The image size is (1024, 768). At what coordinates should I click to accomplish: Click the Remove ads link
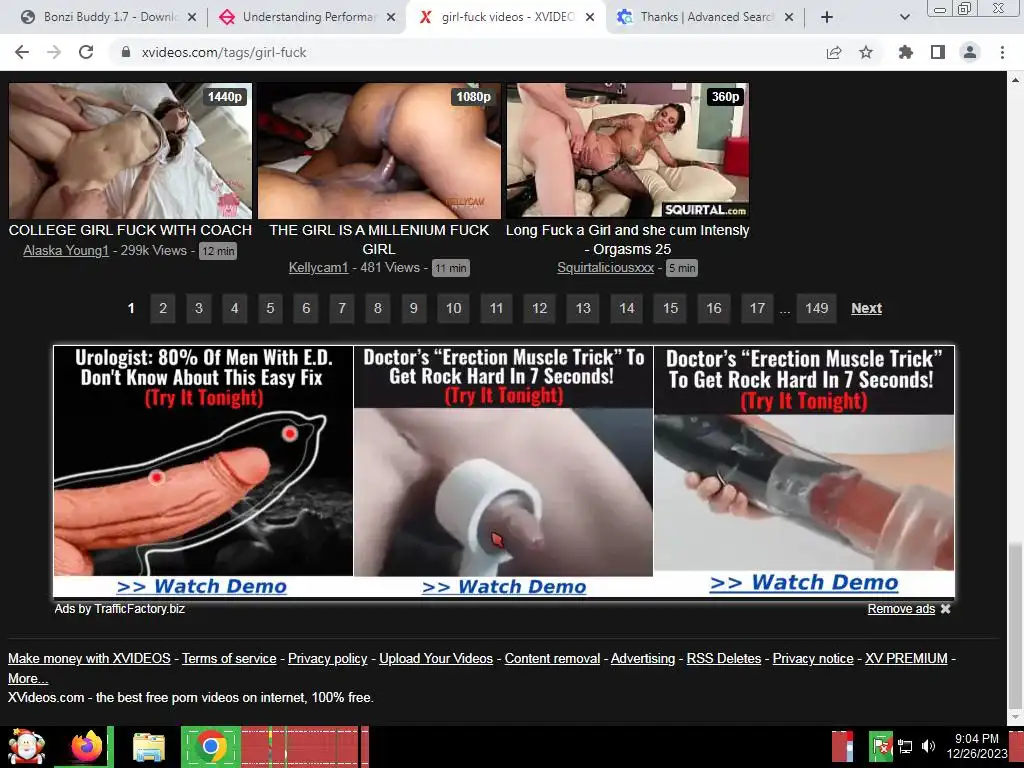click(901, 609)
